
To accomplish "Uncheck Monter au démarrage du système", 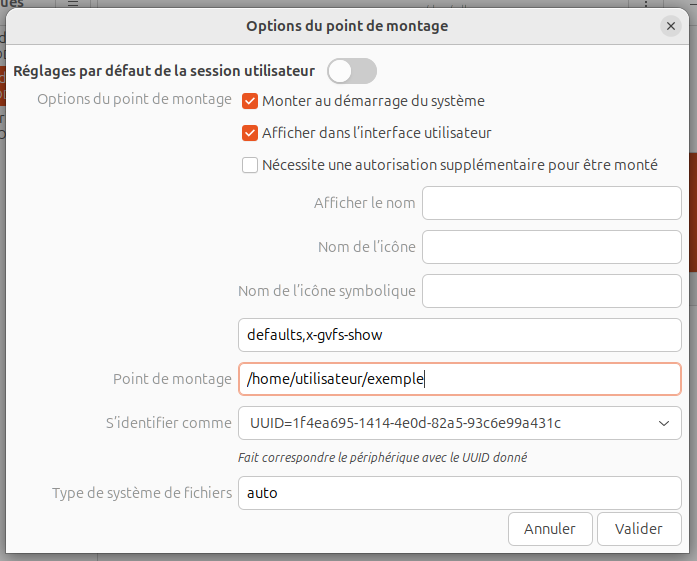I will point(250,101).
